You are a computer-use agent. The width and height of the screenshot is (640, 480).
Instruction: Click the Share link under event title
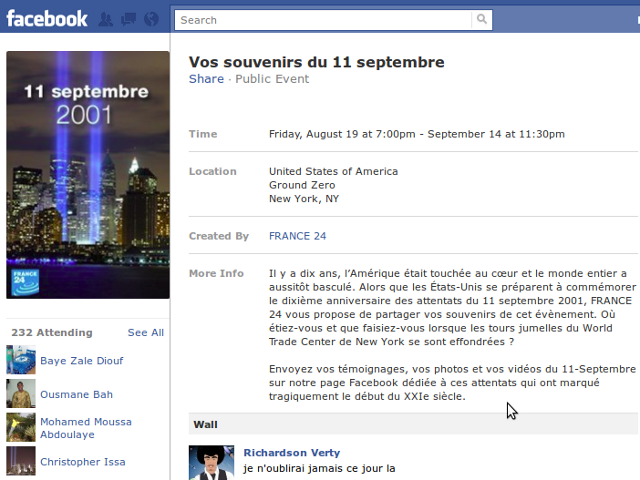[x=206, y=79]
